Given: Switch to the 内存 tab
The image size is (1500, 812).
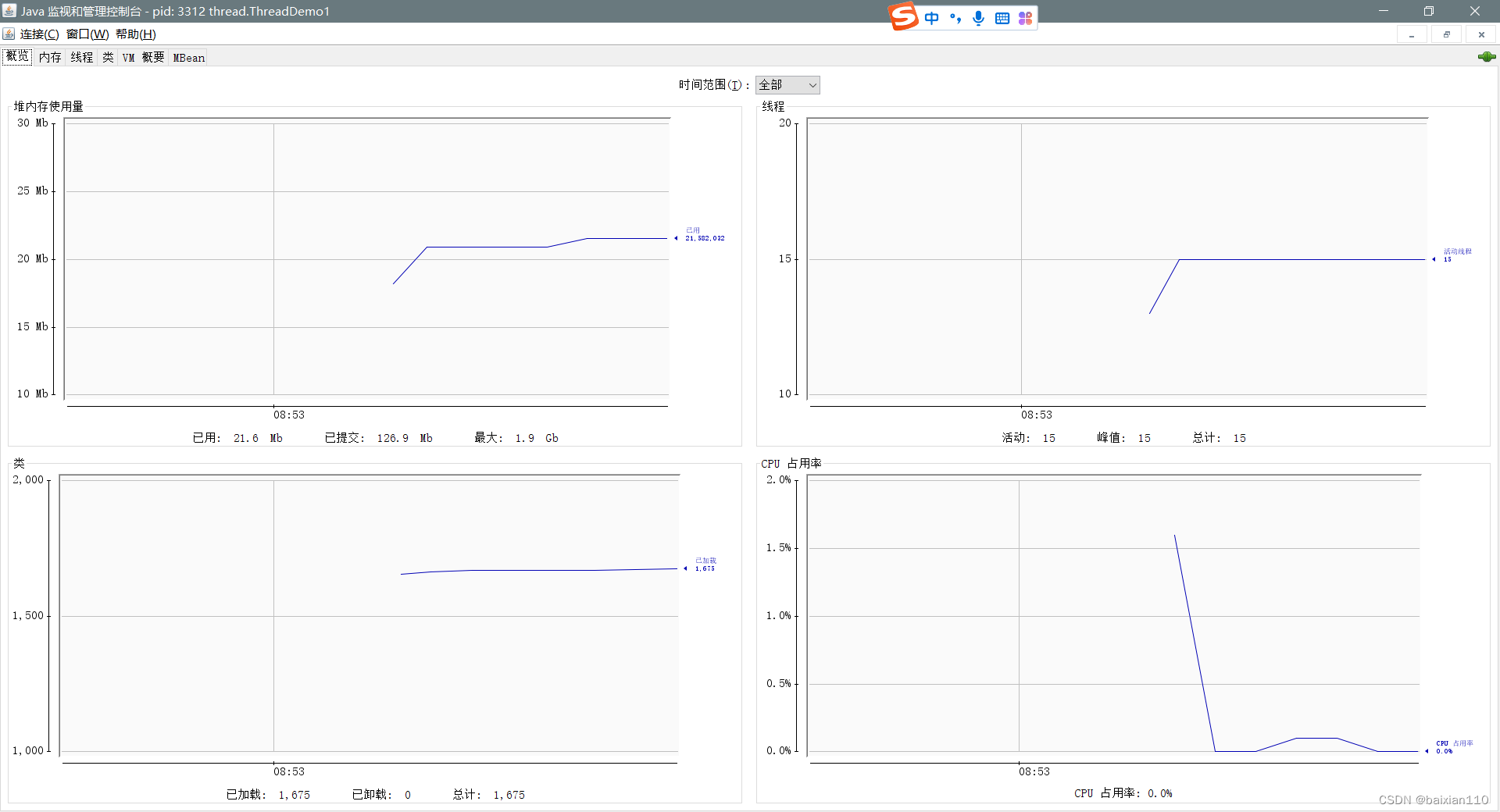Looking at the screenshot, I should [x=50, y=58].
